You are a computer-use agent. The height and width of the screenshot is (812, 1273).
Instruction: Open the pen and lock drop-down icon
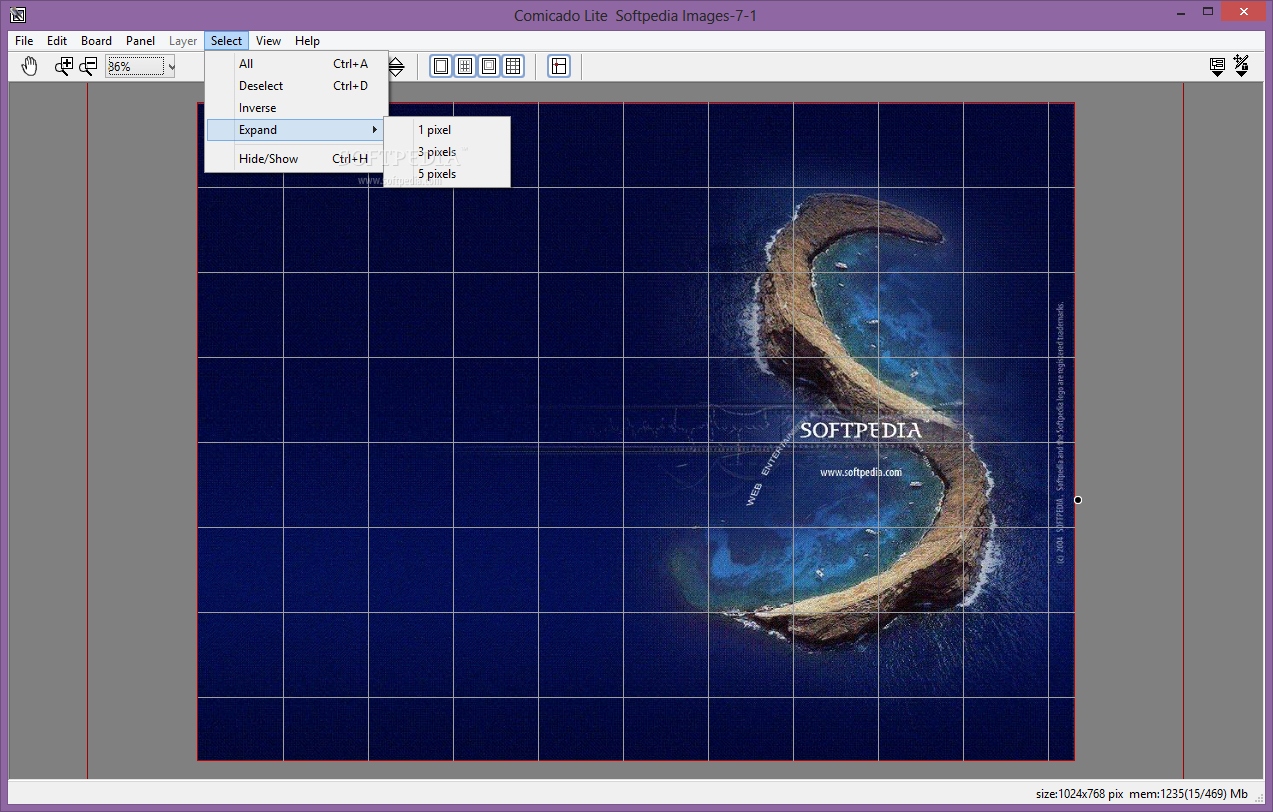[1241, 67]
